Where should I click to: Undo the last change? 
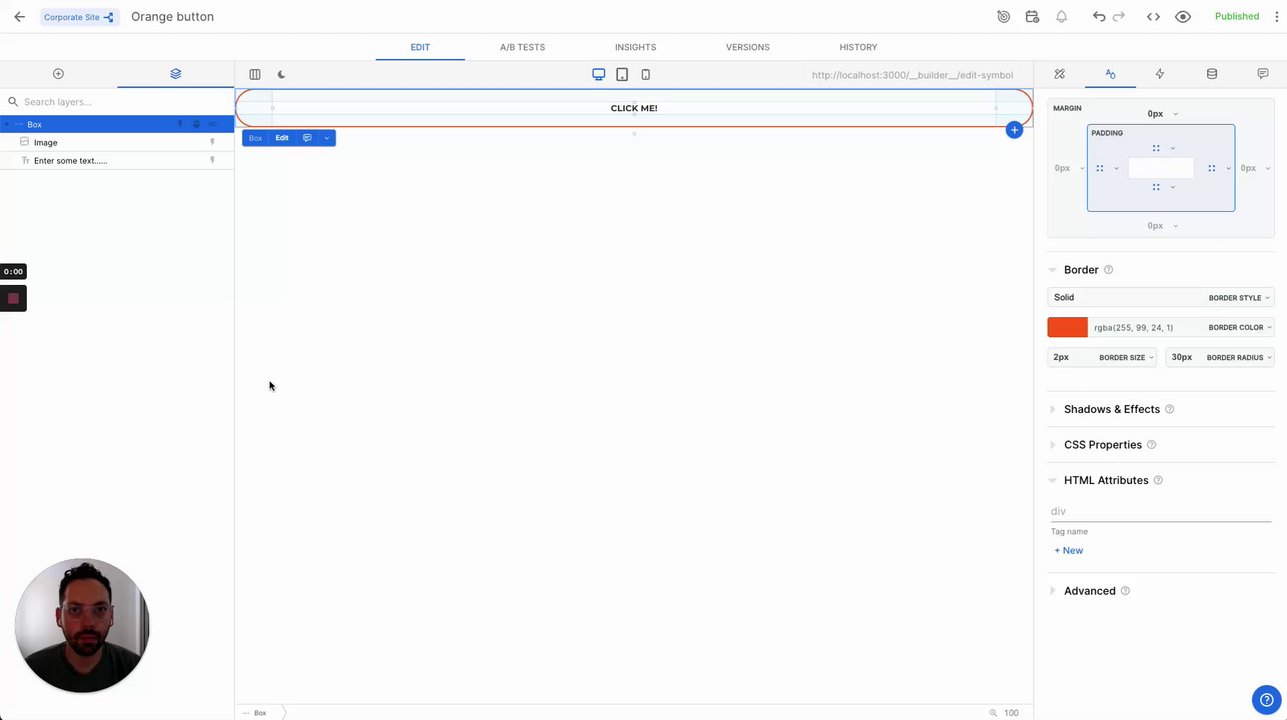click(1099, 17)
